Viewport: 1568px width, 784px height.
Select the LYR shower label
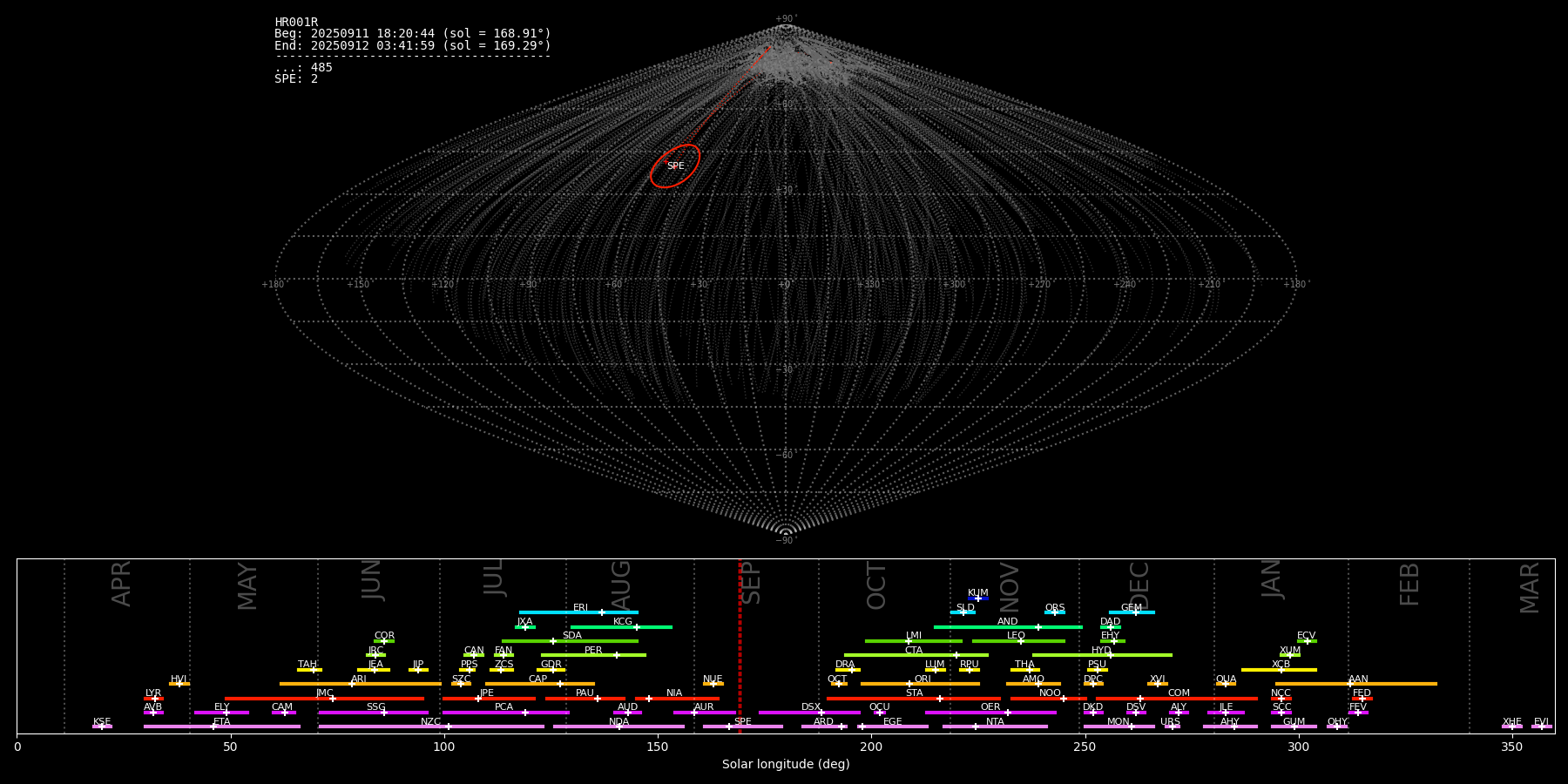tap(153, 693)
